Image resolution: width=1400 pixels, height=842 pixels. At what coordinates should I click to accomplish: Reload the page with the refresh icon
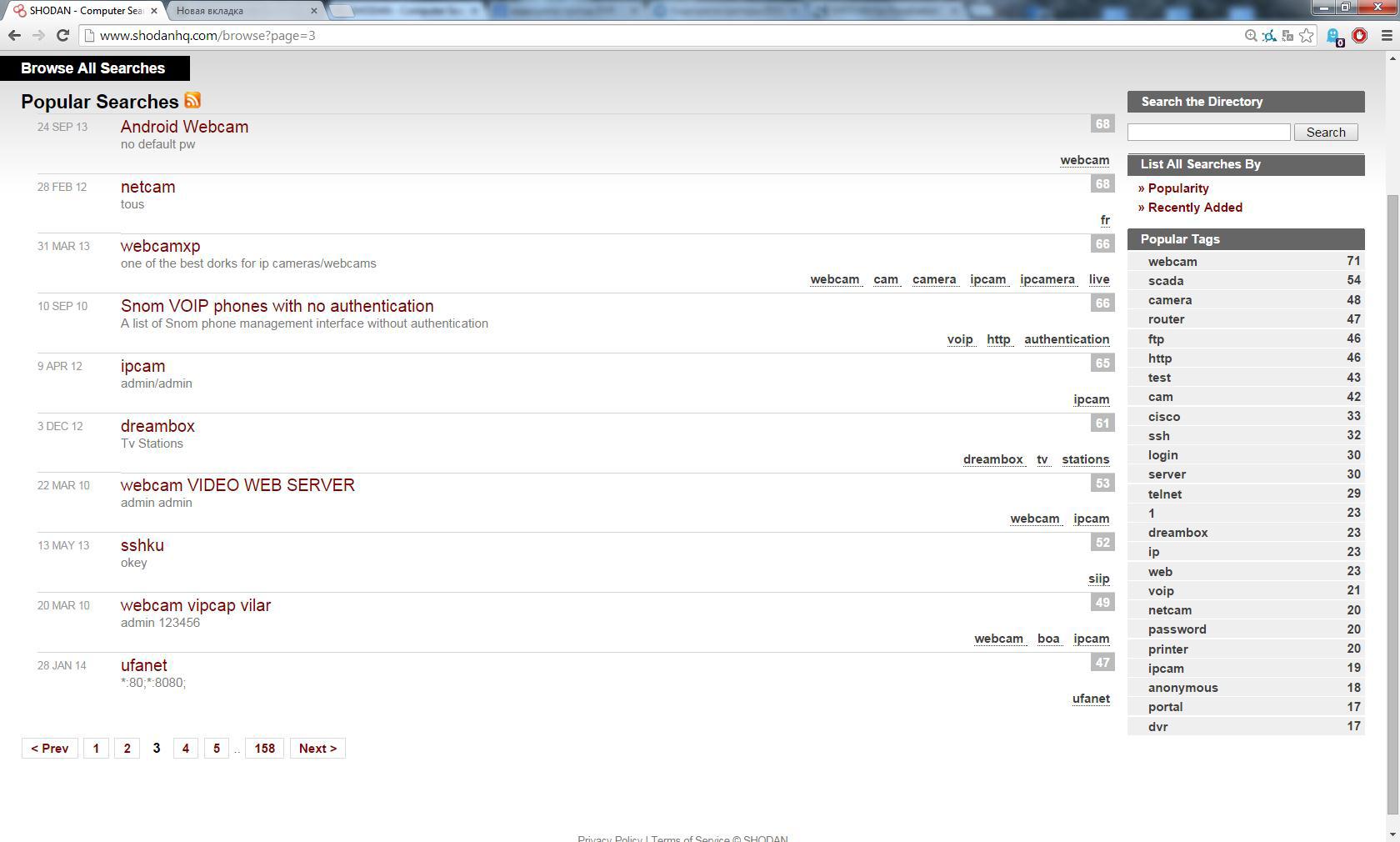pos(62,36)
